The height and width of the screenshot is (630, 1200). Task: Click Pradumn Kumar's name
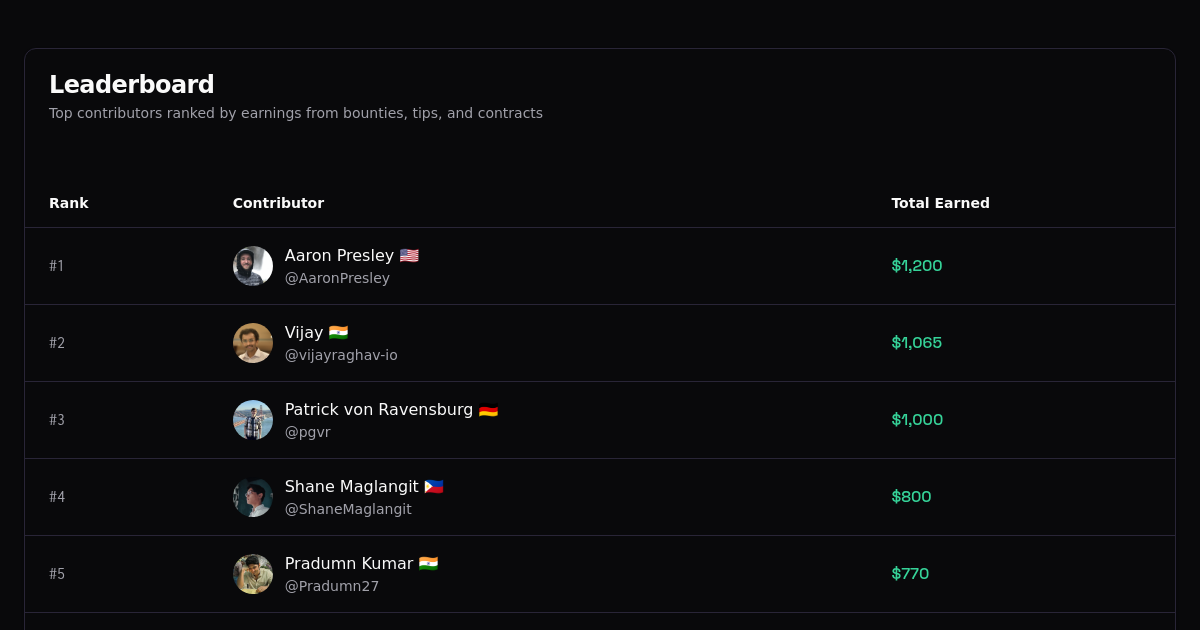[349, 563]
